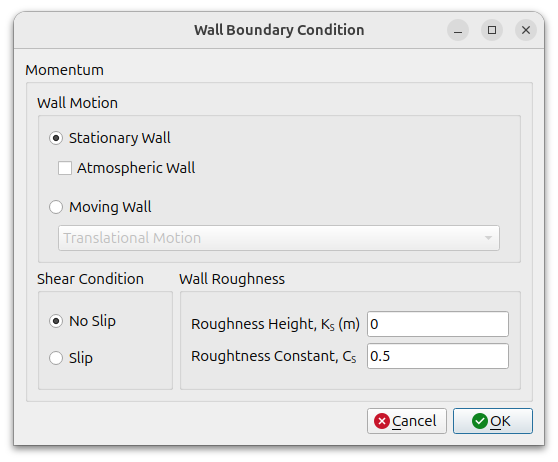
Task: Click the red X icon on Cancel
Action: [x=382, y=421]
